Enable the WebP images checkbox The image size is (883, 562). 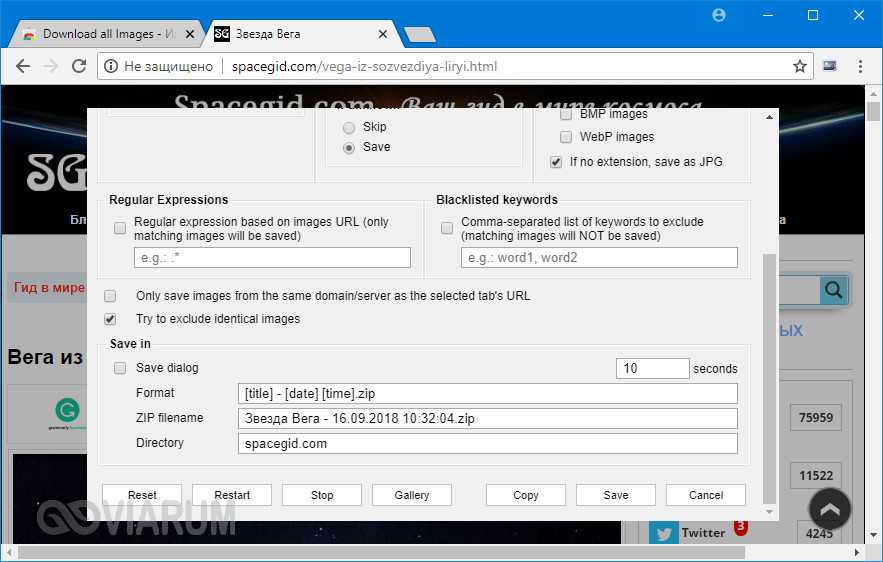tap(566, 137)
